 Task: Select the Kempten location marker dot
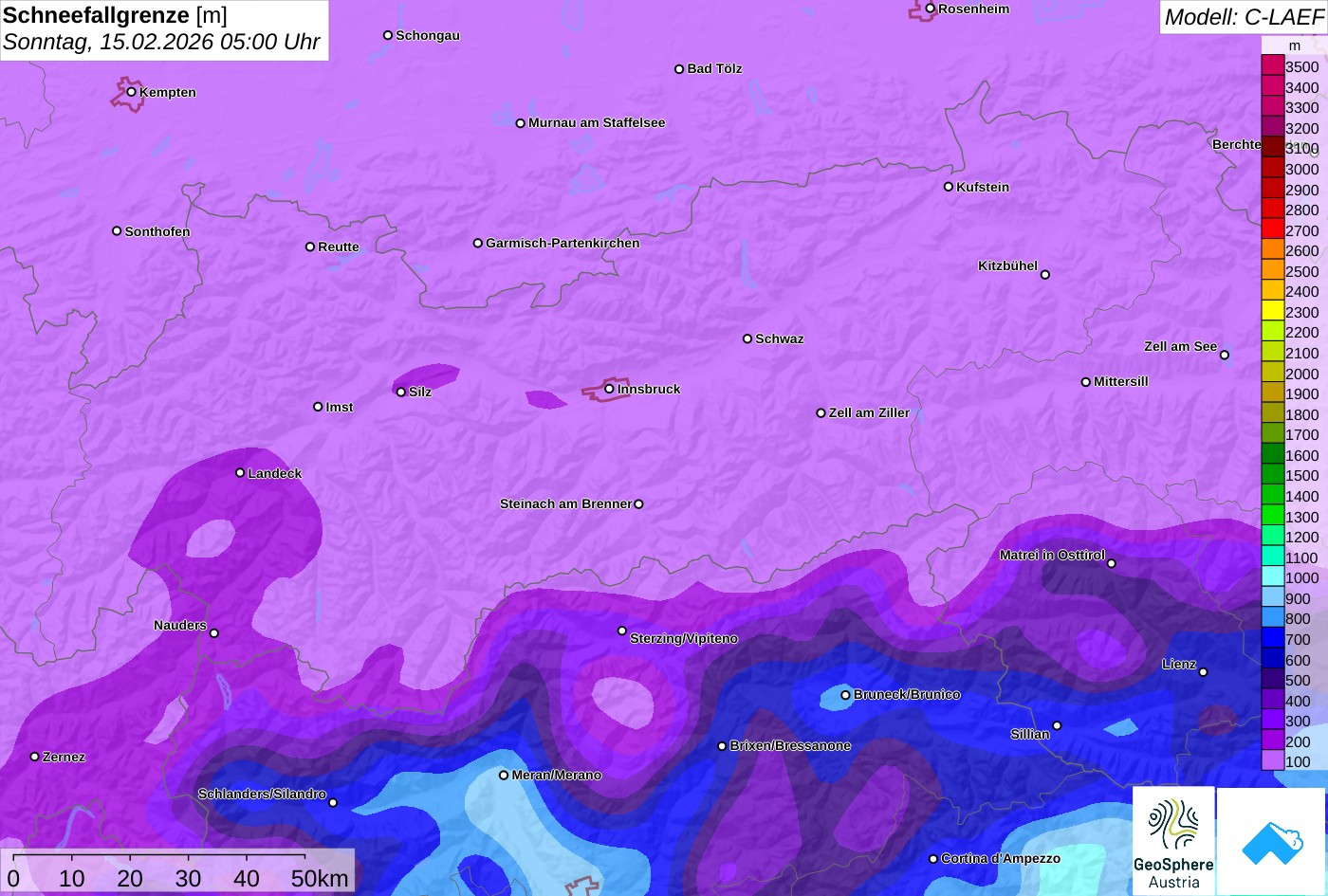tap(131, 92)
